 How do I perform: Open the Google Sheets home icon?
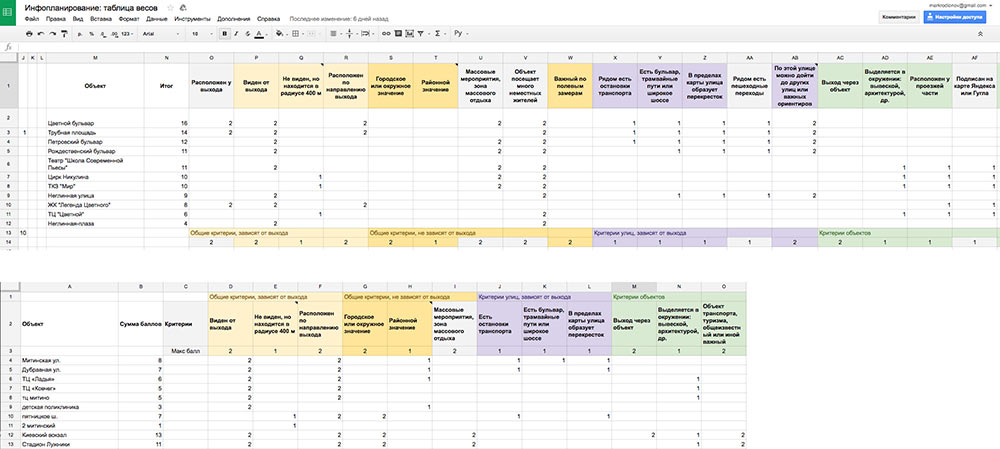(9, 12)
